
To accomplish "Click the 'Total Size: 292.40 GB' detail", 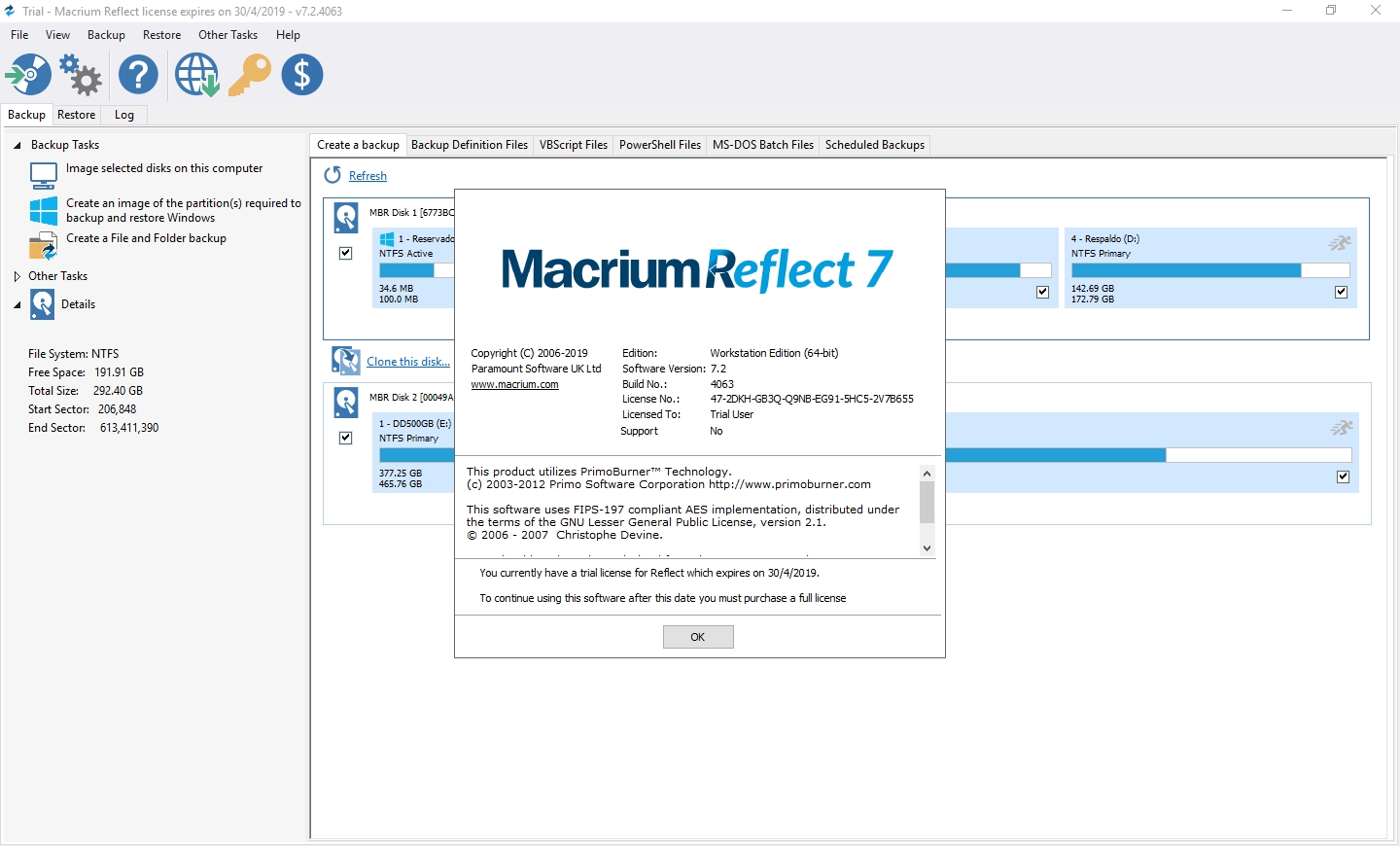I will (x=86, y=391).
